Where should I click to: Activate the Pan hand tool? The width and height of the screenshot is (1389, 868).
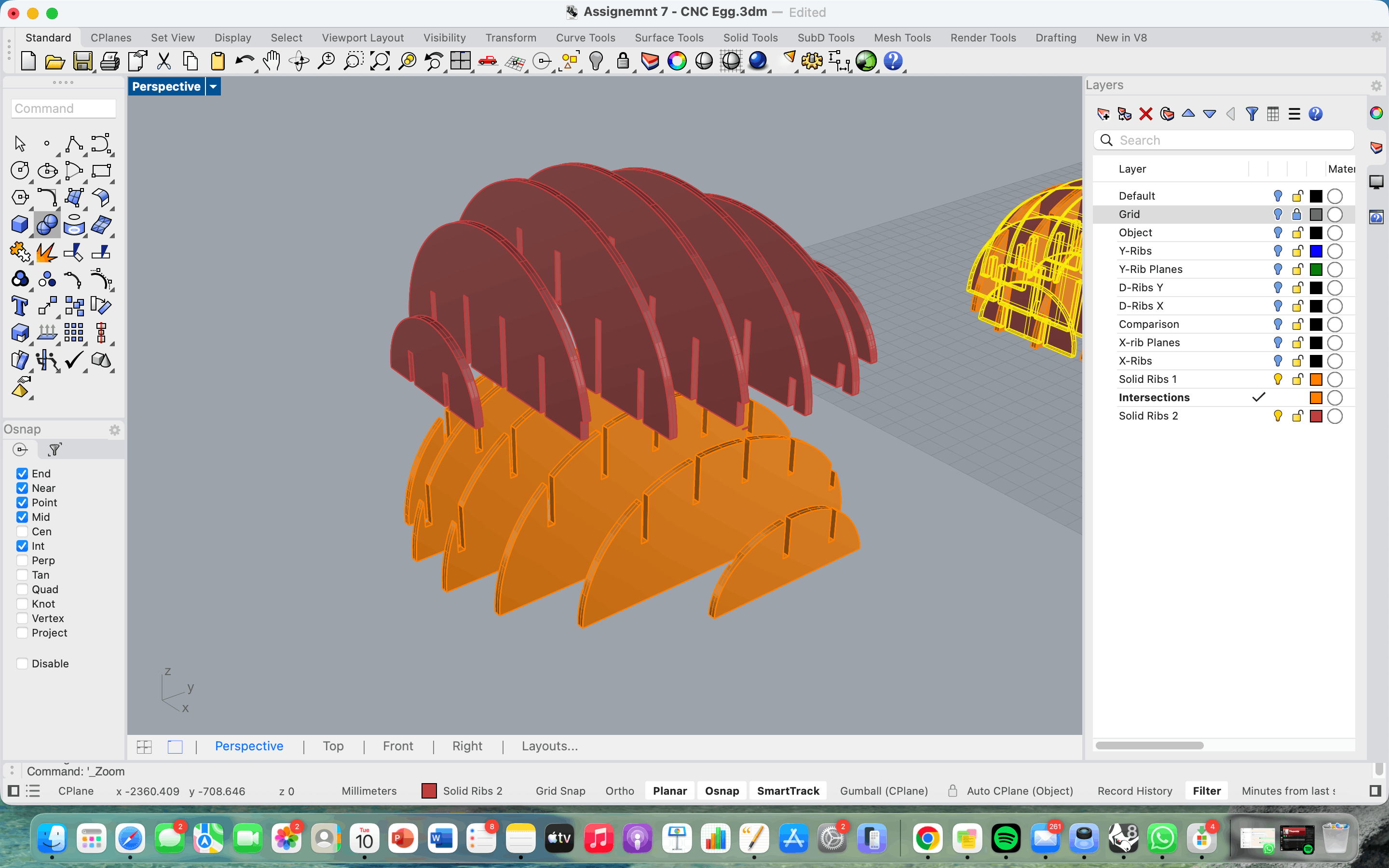coord(271,61)
